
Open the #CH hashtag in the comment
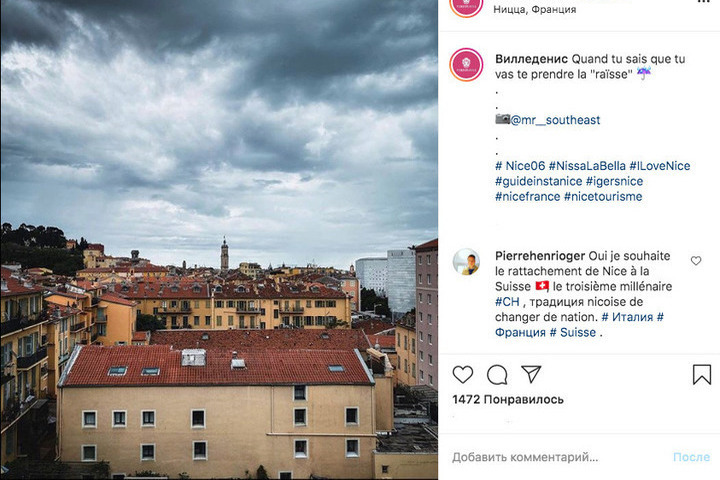point(507,302)
